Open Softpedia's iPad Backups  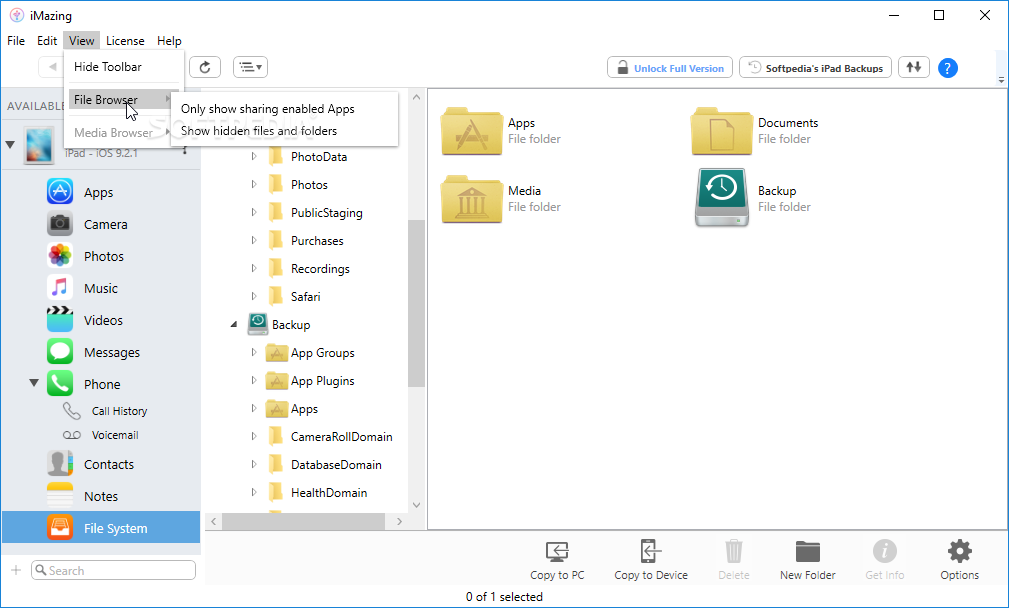[815, 68]
